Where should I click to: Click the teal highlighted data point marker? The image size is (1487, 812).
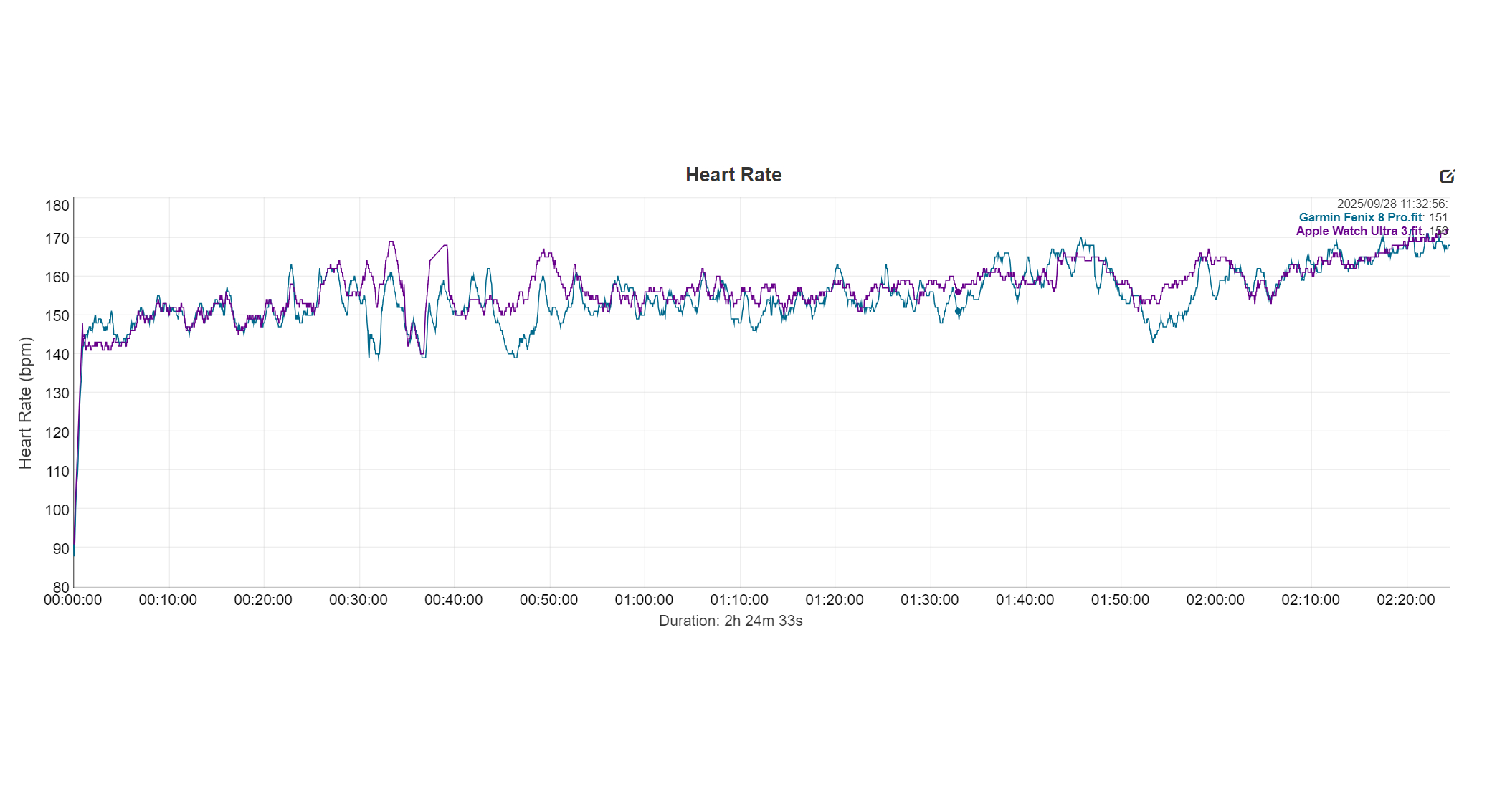point(959,312)
